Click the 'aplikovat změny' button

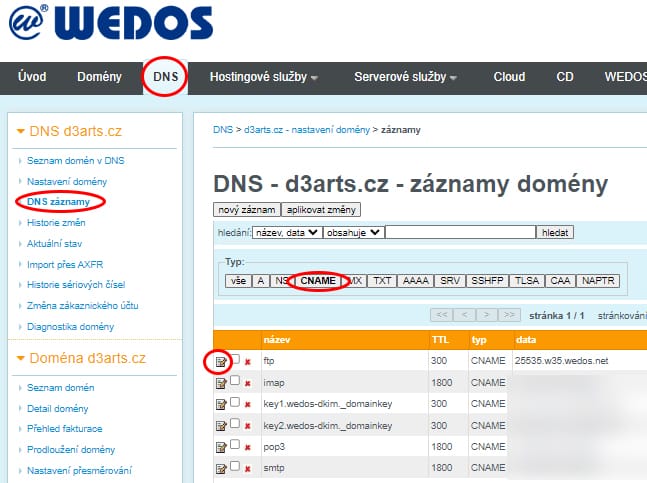tap(321, 210)
